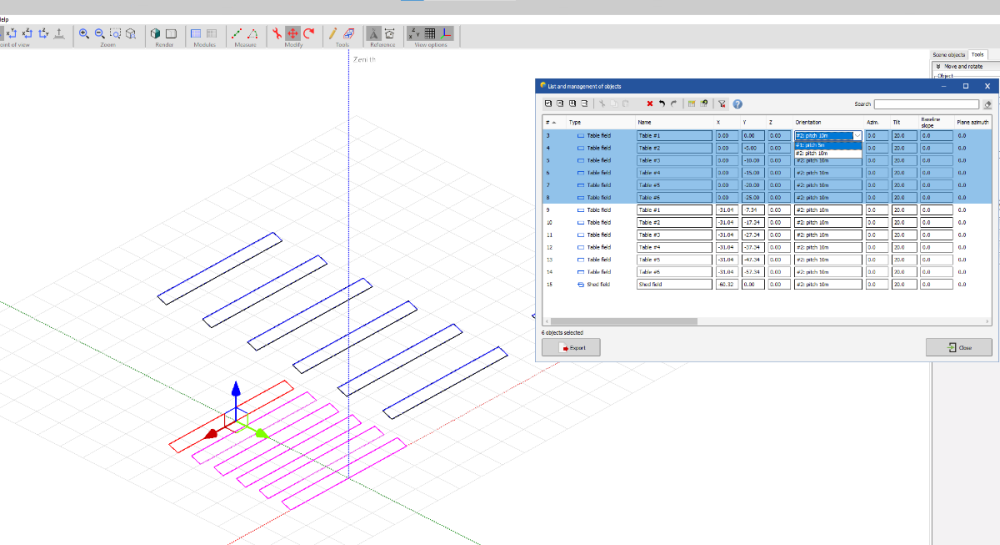Click the Search input field
Image resolution: width=1000 pixels, height=545 pixels.
[926, 103]
